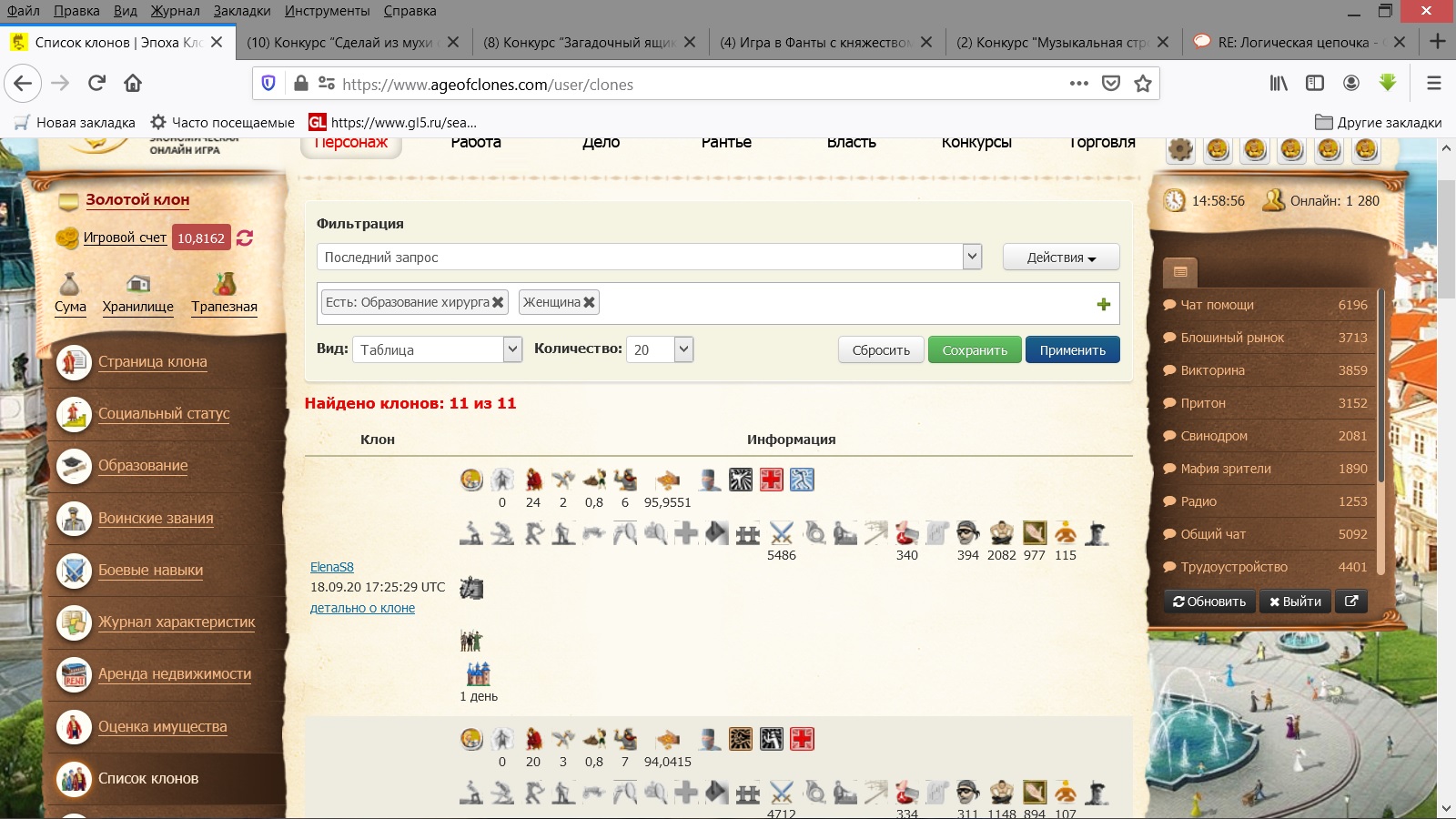Image resolution: width=1456 pixels, height=819 pixels.
Task: Switch to RE: Логическая цепочка tab
Action: coord(1300,42)
